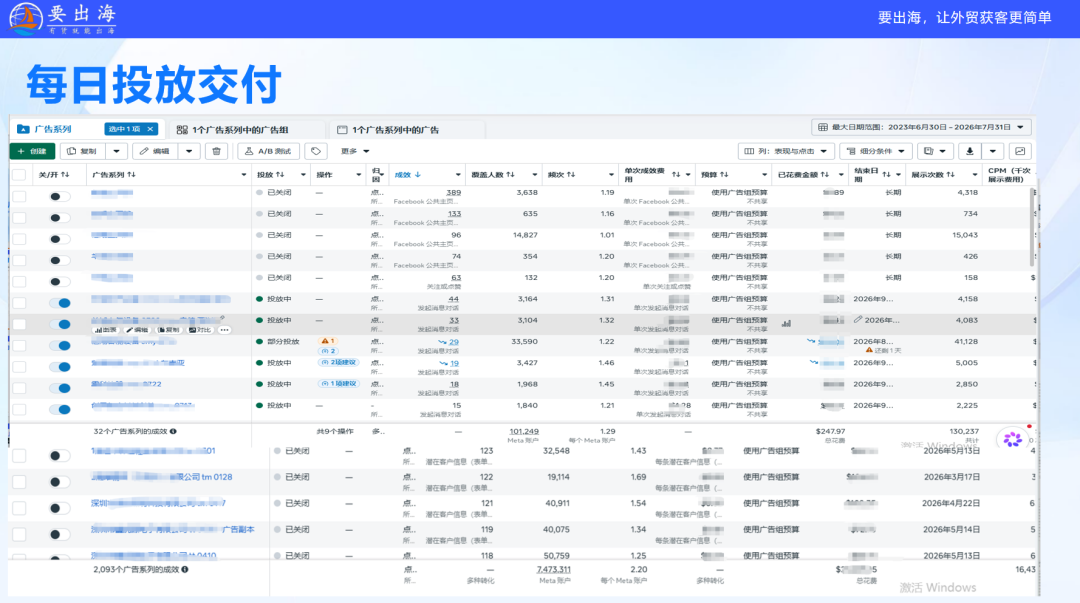Toggle on lower-table campaign with 123 results

point(60,456)
